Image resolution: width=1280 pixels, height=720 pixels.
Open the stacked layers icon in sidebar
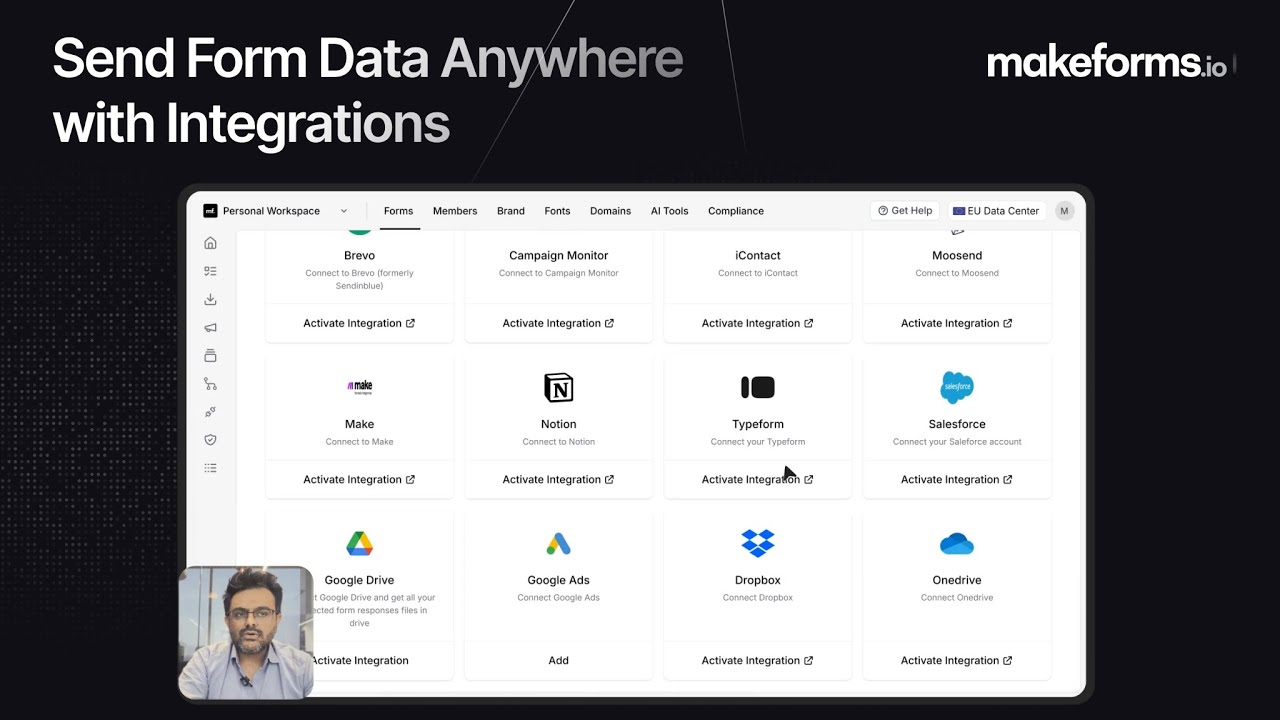210,355
